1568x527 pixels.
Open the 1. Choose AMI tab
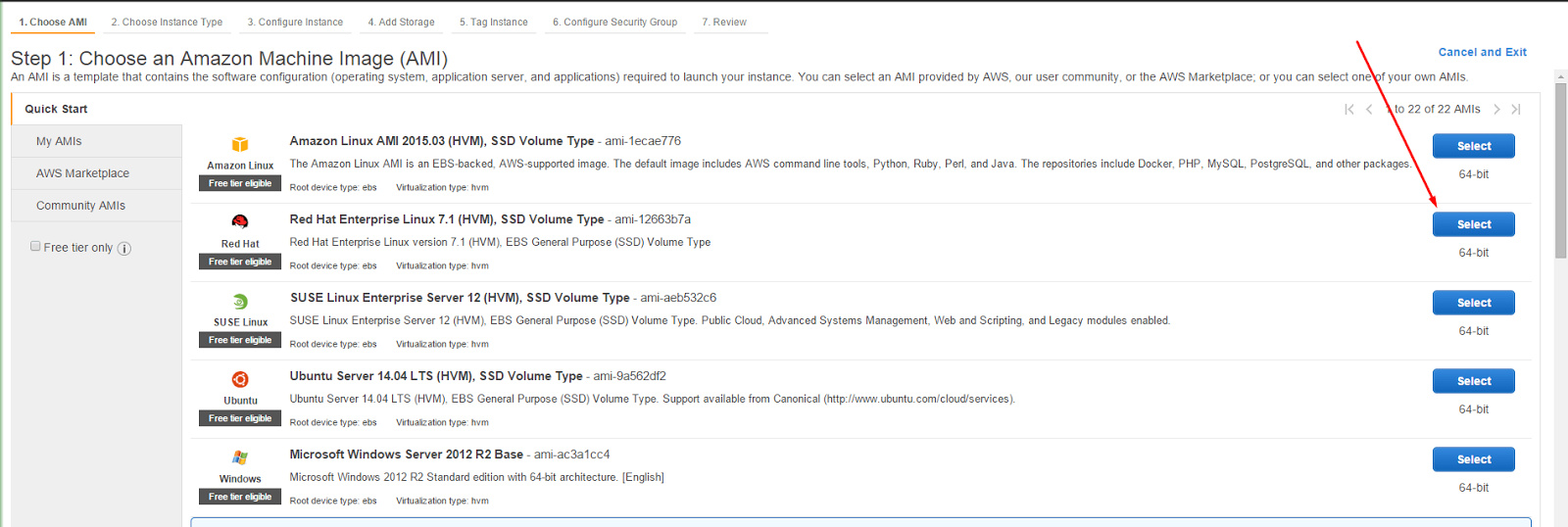pos(53,22)
